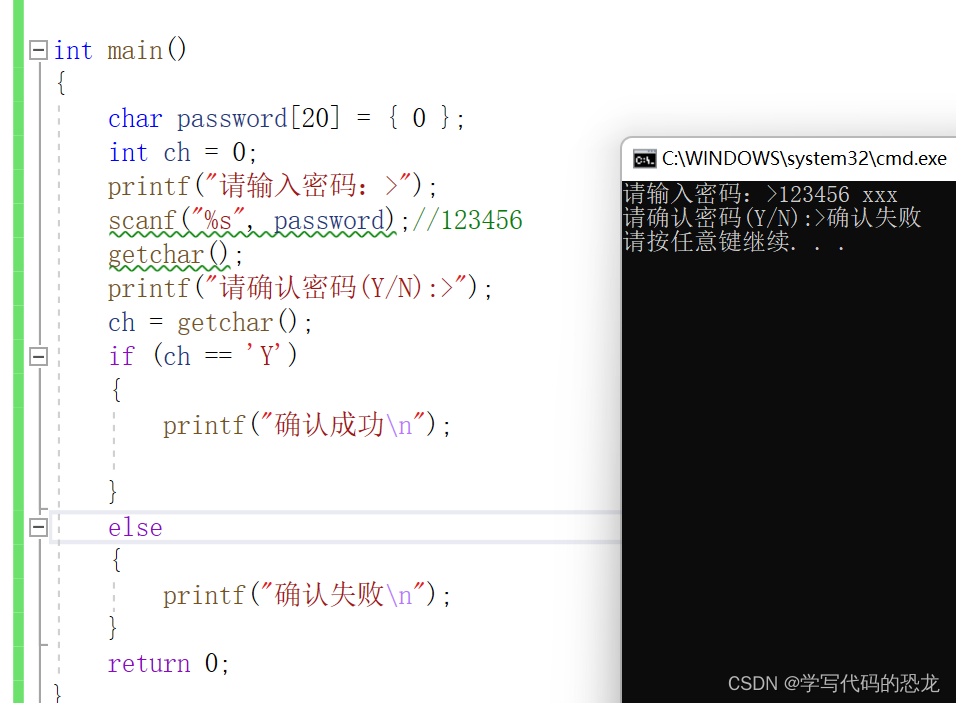The width and height of the screenshot is (956, 703).
Task: Collapse the int main() function block
Action: (38, 50)
